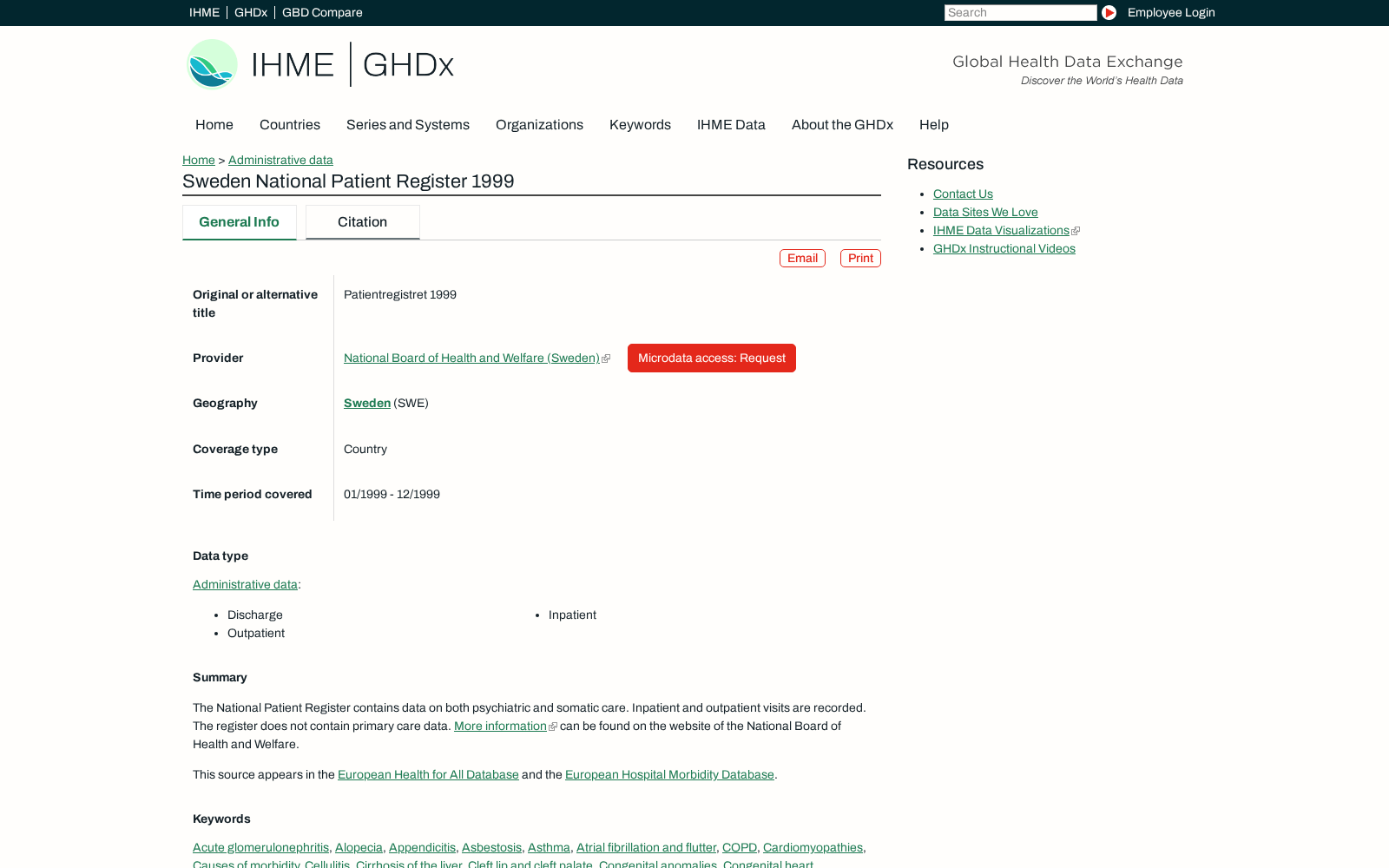Open the More information link in Summary
This screenshot has width=1389, height=868.
pos(500,726)
